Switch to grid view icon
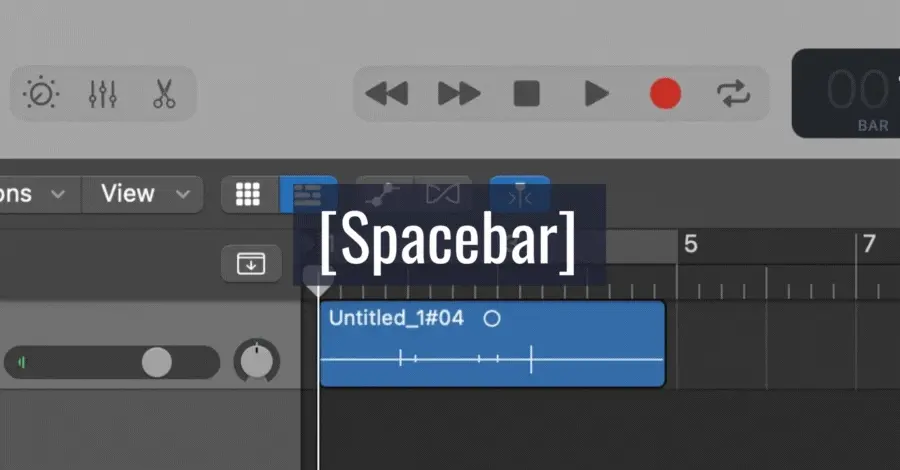Screen dimensions: 900x470 (250, 195)
